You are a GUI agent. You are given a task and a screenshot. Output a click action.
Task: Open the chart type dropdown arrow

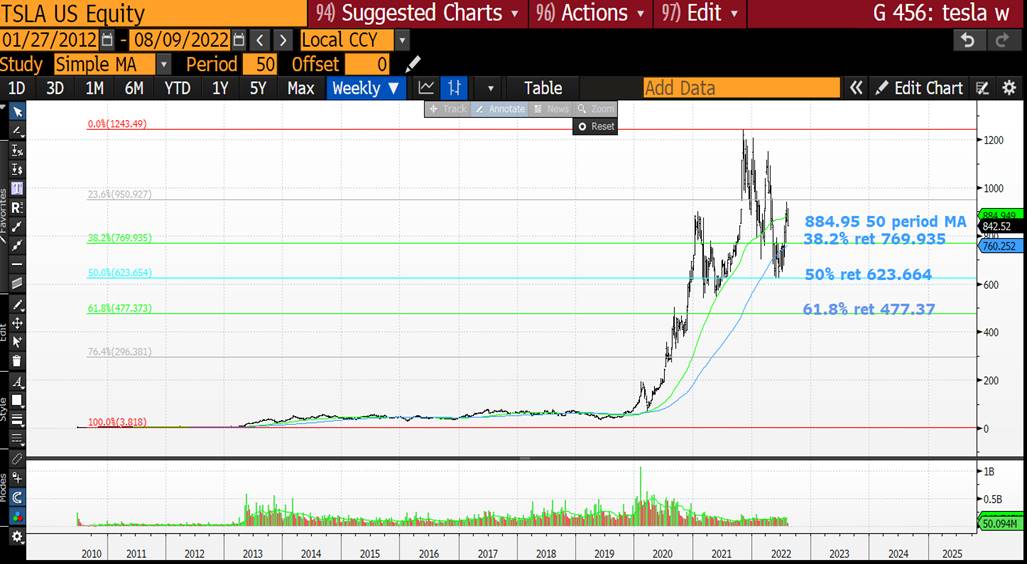(x=490, y=88)
